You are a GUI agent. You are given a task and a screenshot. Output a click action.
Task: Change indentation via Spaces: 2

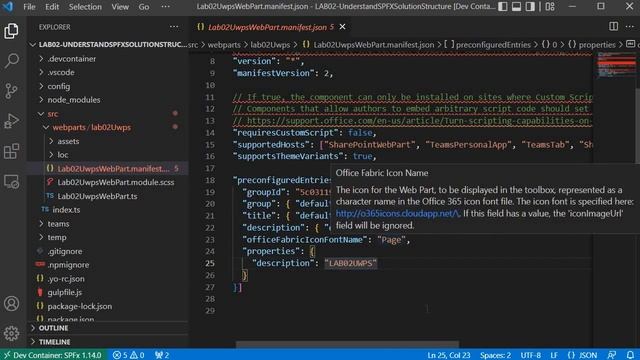pos(495,355)
